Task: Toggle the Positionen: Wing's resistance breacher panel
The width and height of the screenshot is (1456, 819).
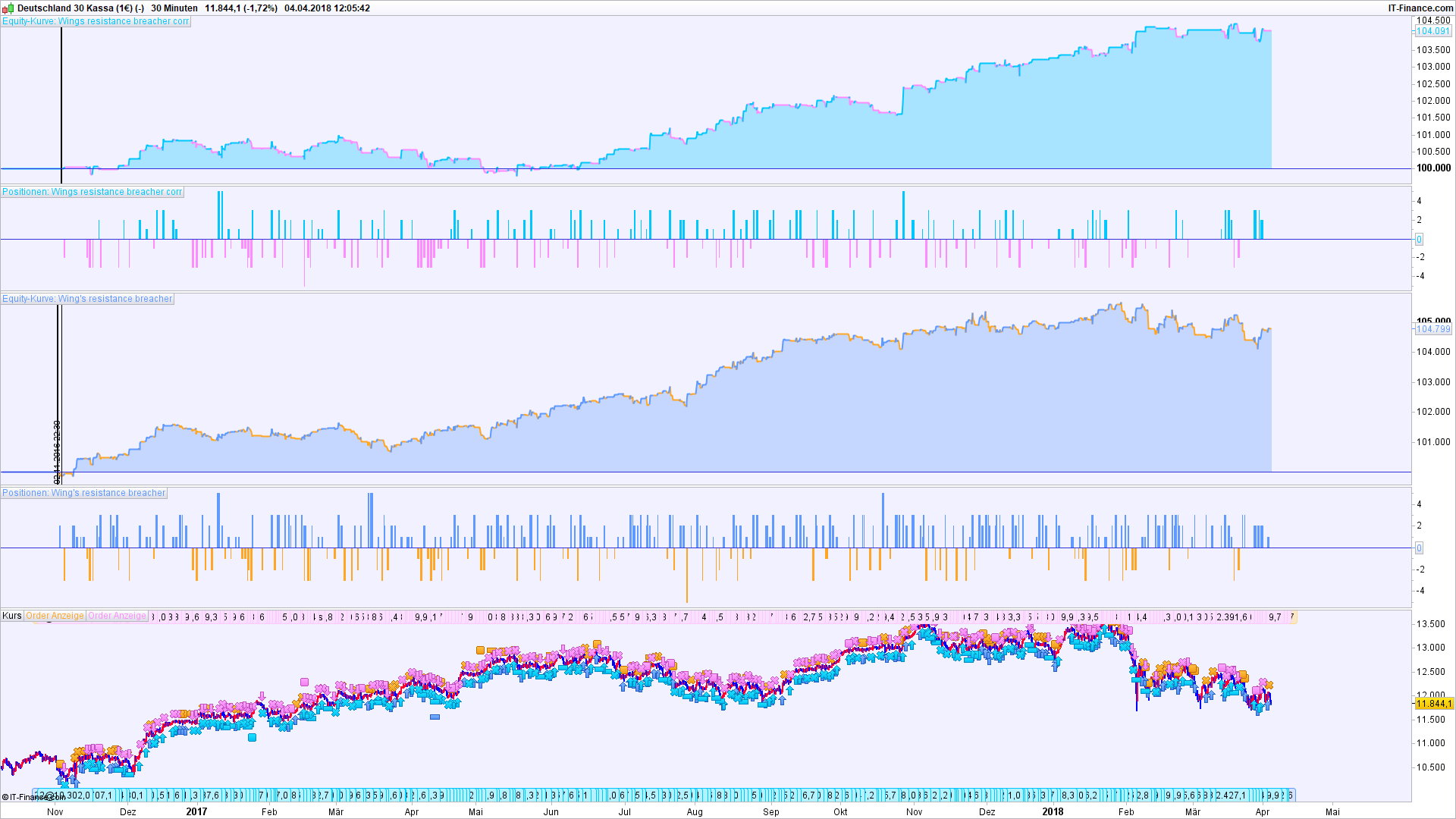Action: pyautogui.click(x=83, y=493)
